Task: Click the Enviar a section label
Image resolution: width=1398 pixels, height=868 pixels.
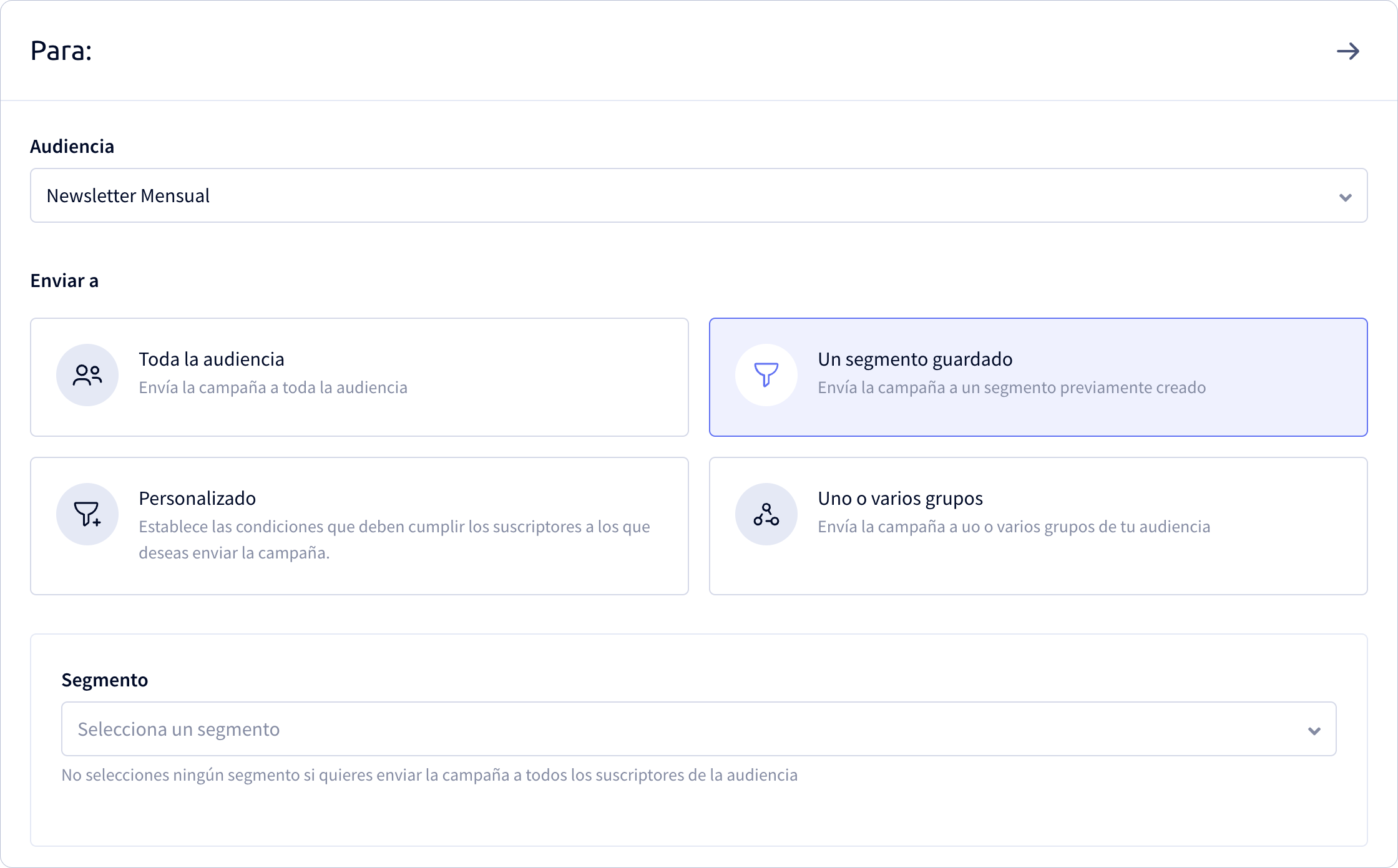Action: (x=64, y=281)
